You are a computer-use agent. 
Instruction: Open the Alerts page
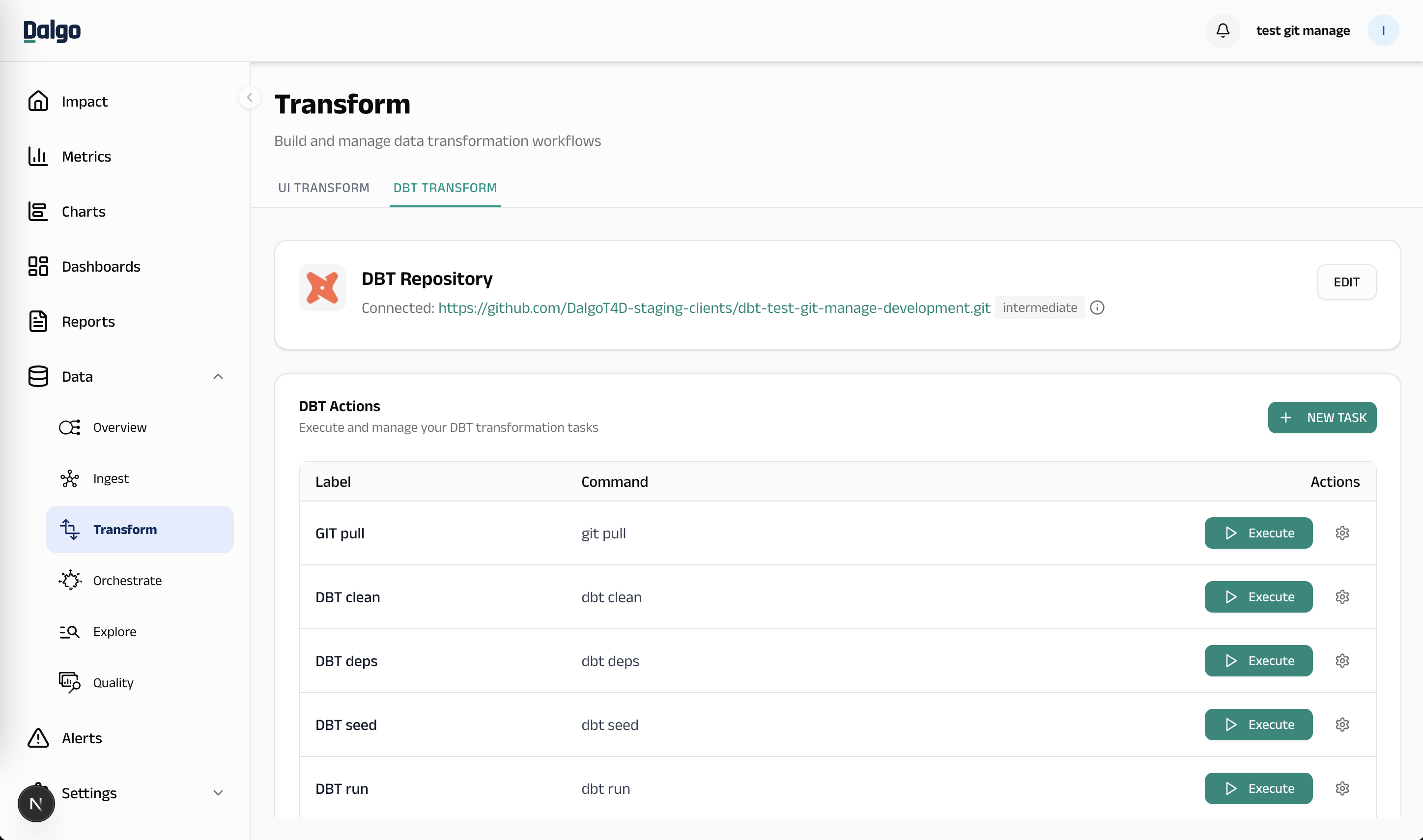[x=82, y=738]
